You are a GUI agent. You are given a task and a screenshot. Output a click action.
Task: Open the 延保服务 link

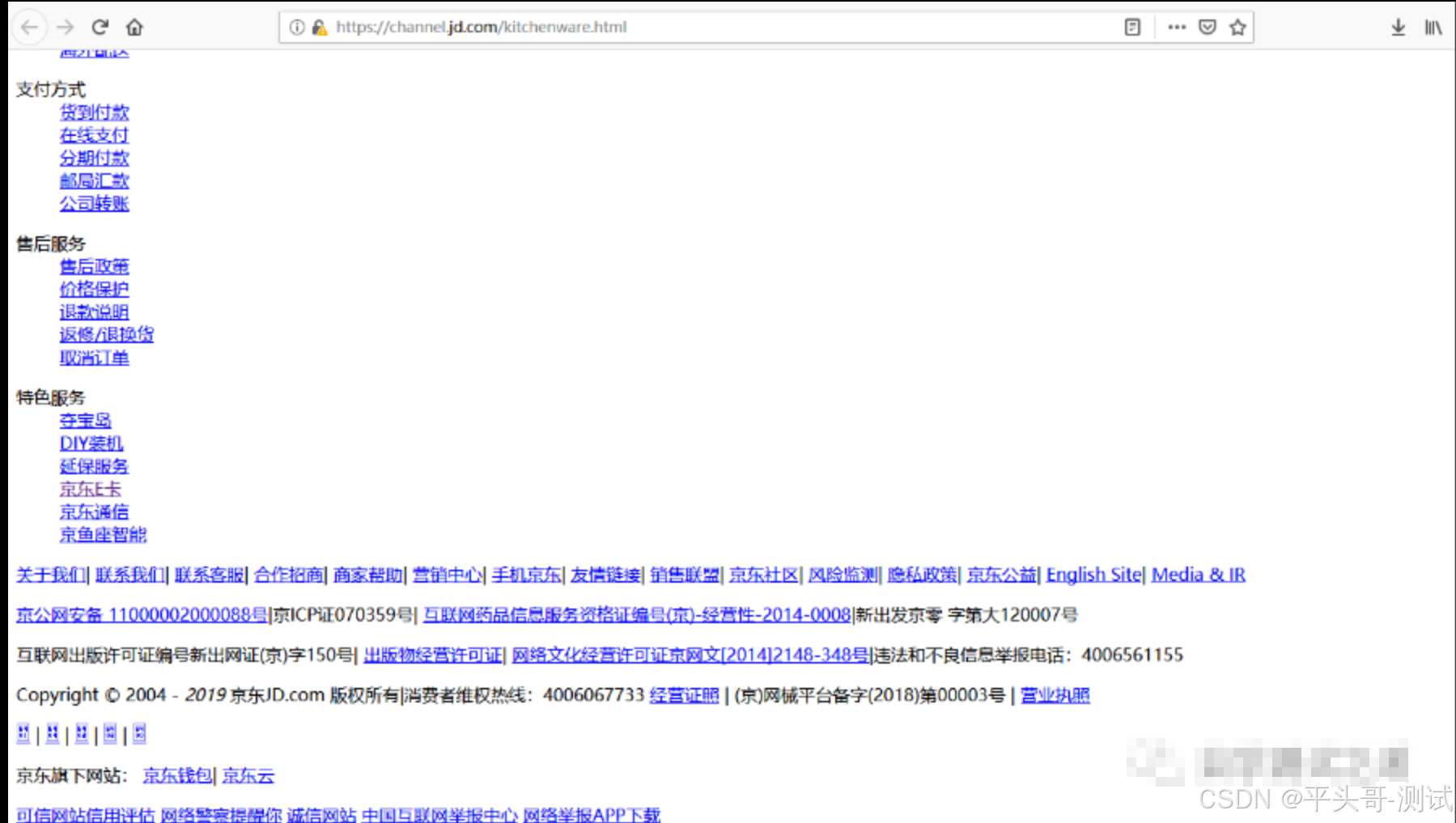[x=94, y=466]
